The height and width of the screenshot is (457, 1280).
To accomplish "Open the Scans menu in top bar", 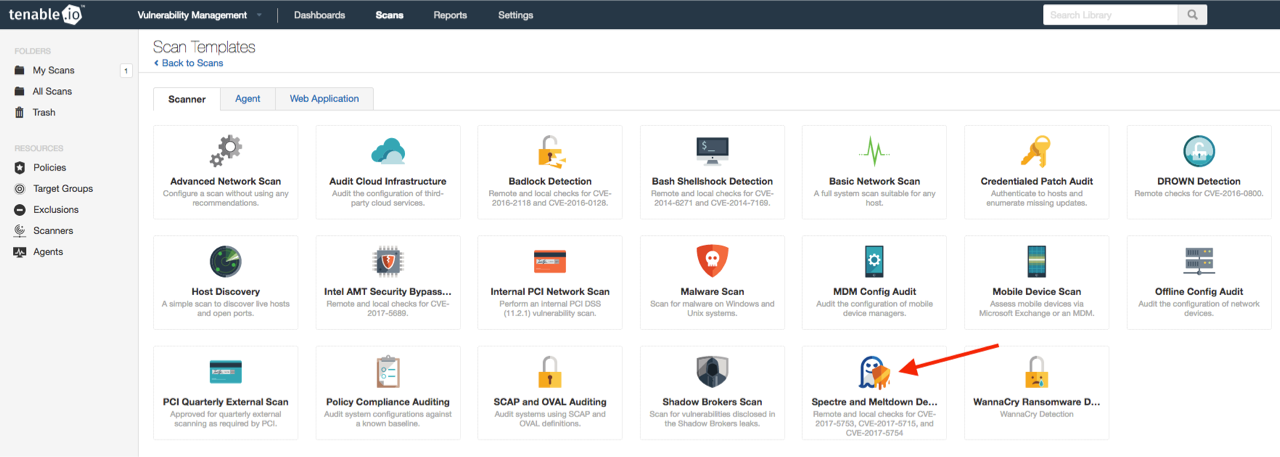I will pyautogui.click(x=390, y=15).
